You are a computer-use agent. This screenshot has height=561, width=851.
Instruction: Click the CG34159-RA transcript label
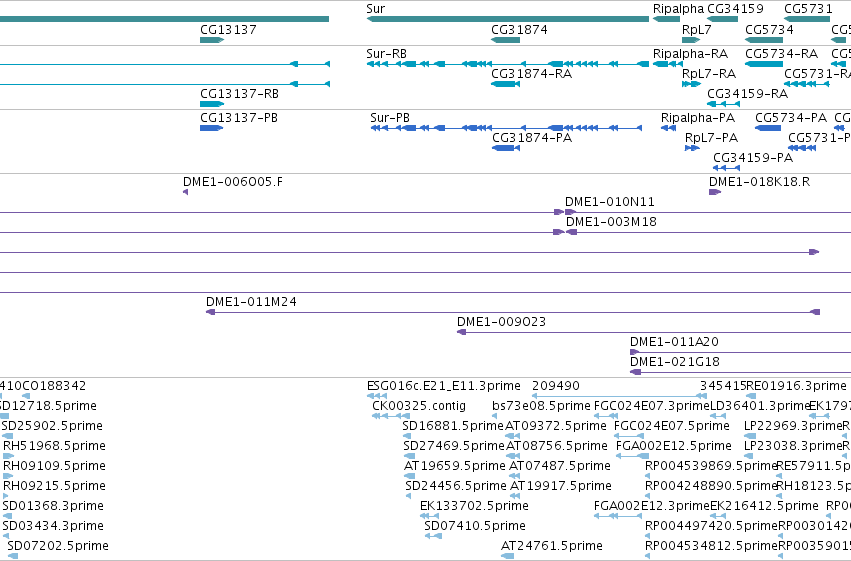pos(747,93)
